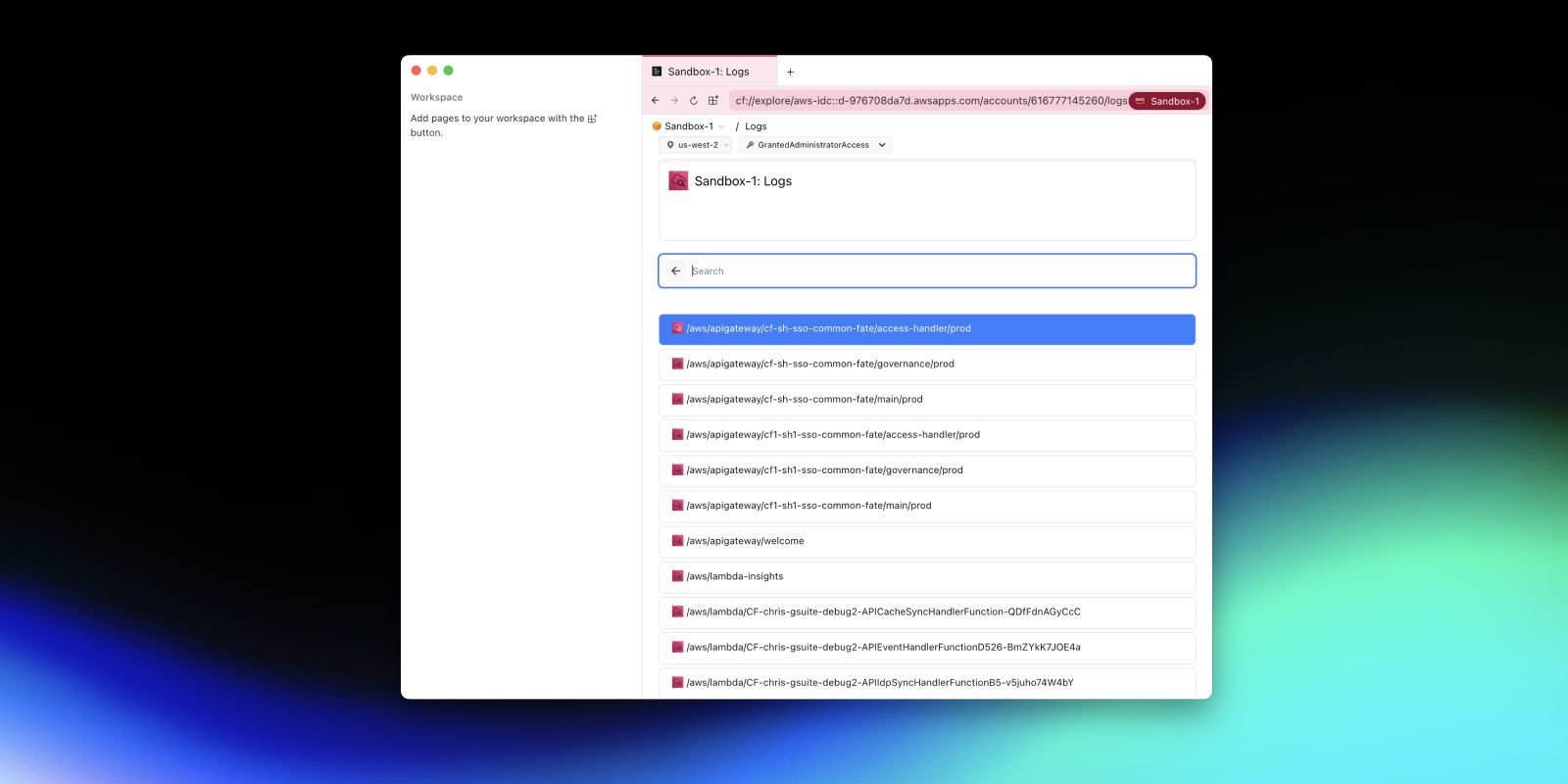Click the Workspace sidebar heading
The width and height of the screenshot is (1568, 784).
(x=436, y=97)
